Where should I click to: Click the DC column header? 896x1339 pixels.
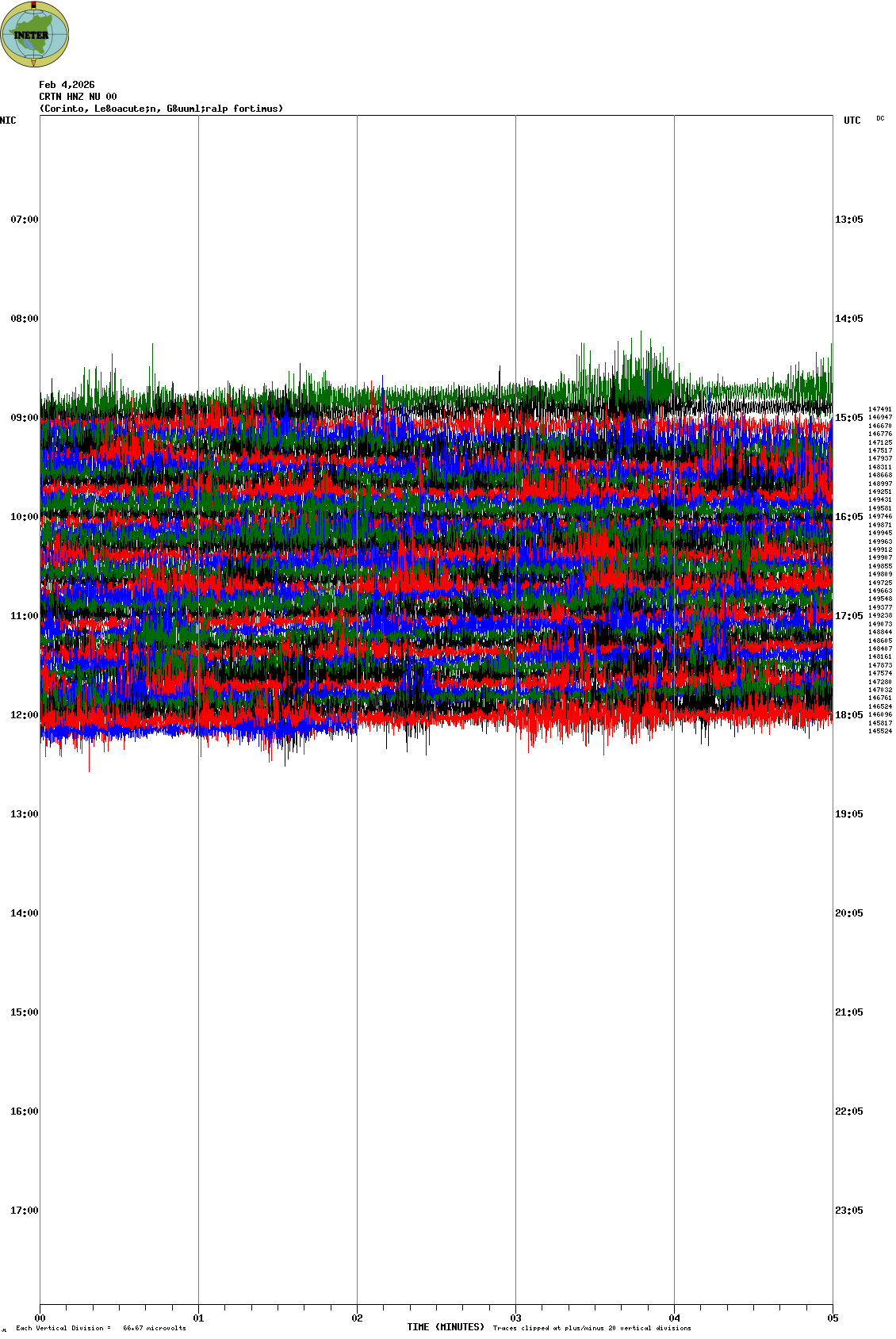(x=880, y=119)
